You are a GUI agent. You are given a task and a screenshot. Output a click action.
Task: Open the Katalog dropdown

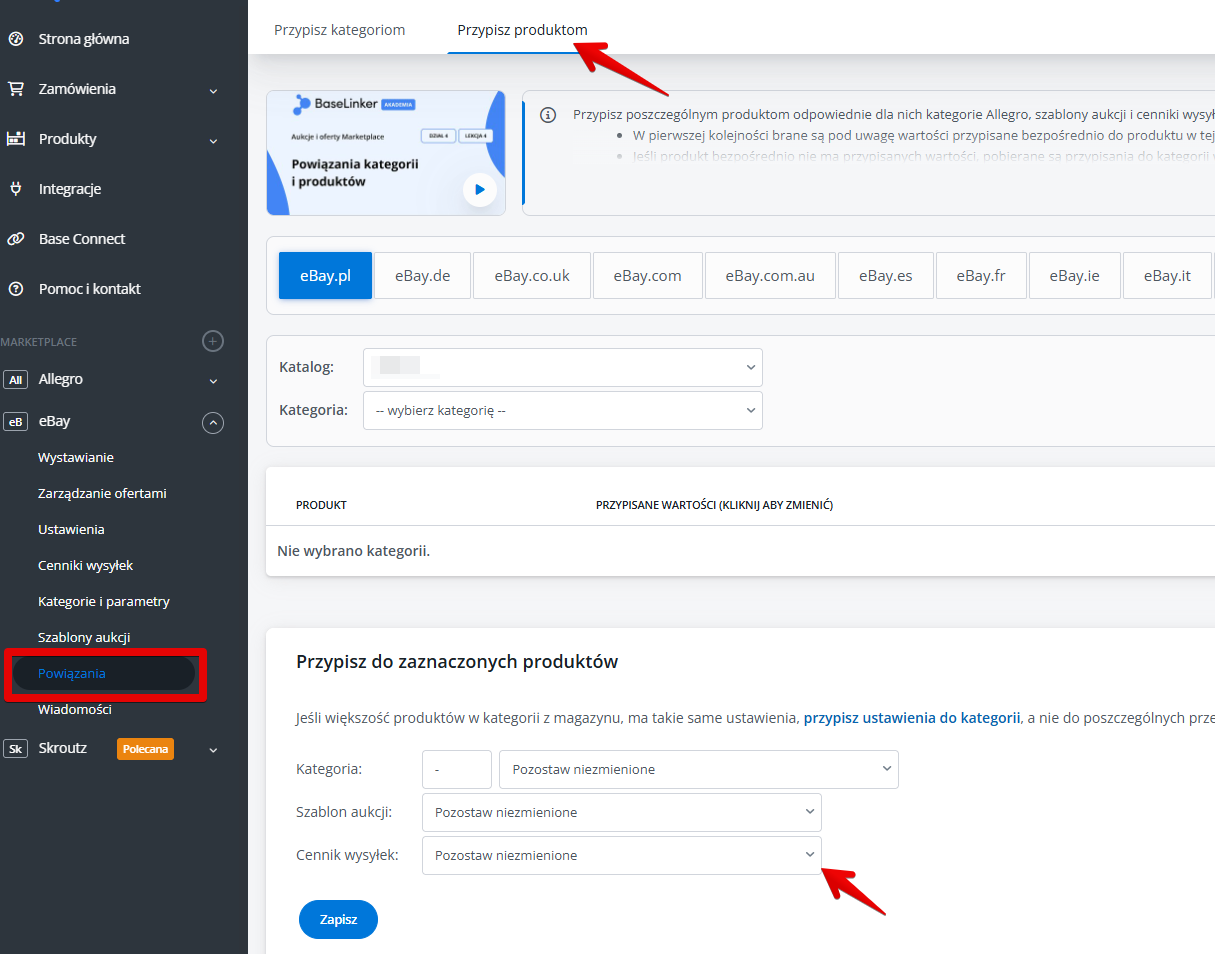pyautogui.click(x=562, y=367)
